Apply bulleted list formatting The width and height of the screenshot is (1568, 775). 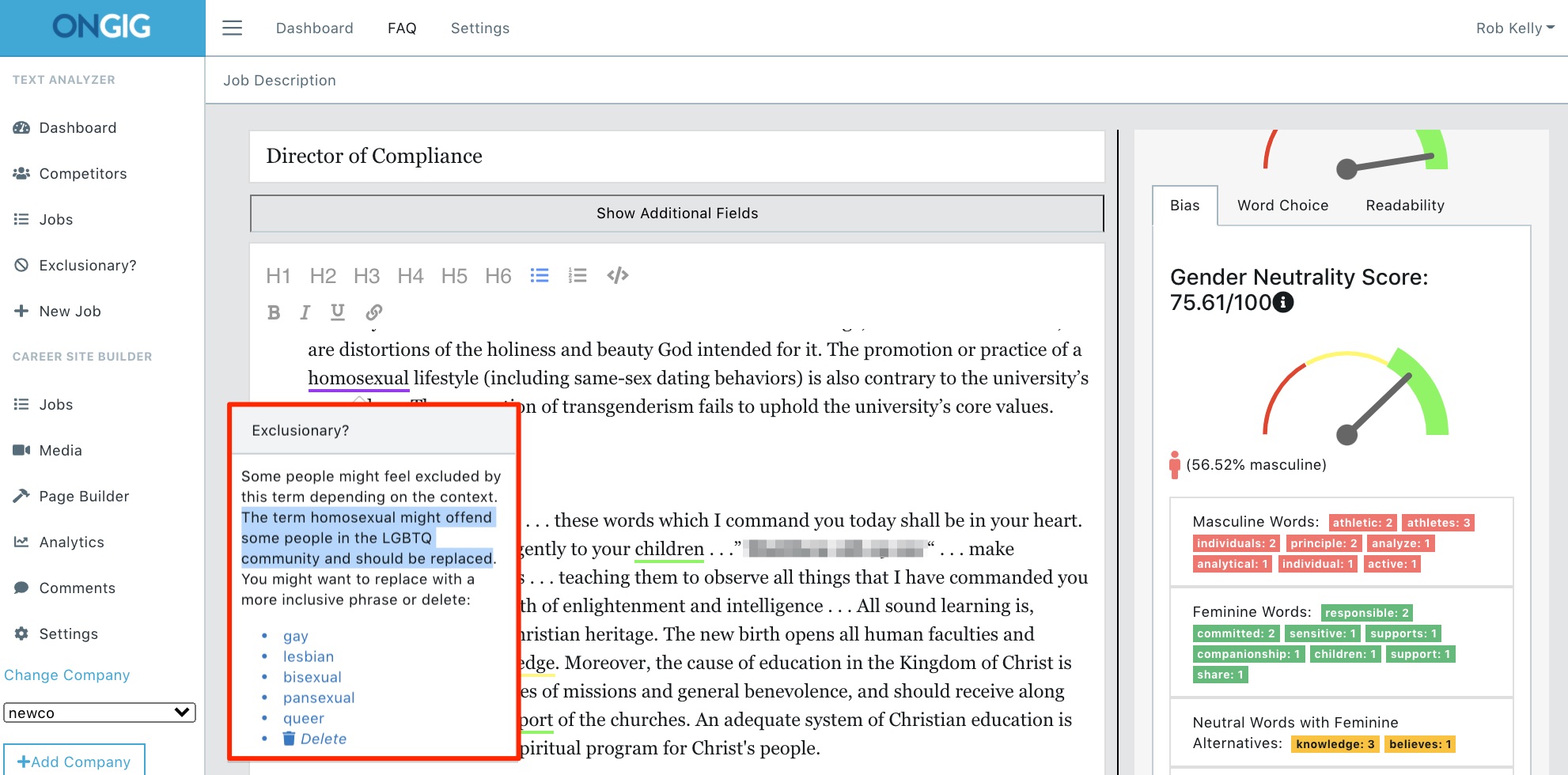coord(540,275)
